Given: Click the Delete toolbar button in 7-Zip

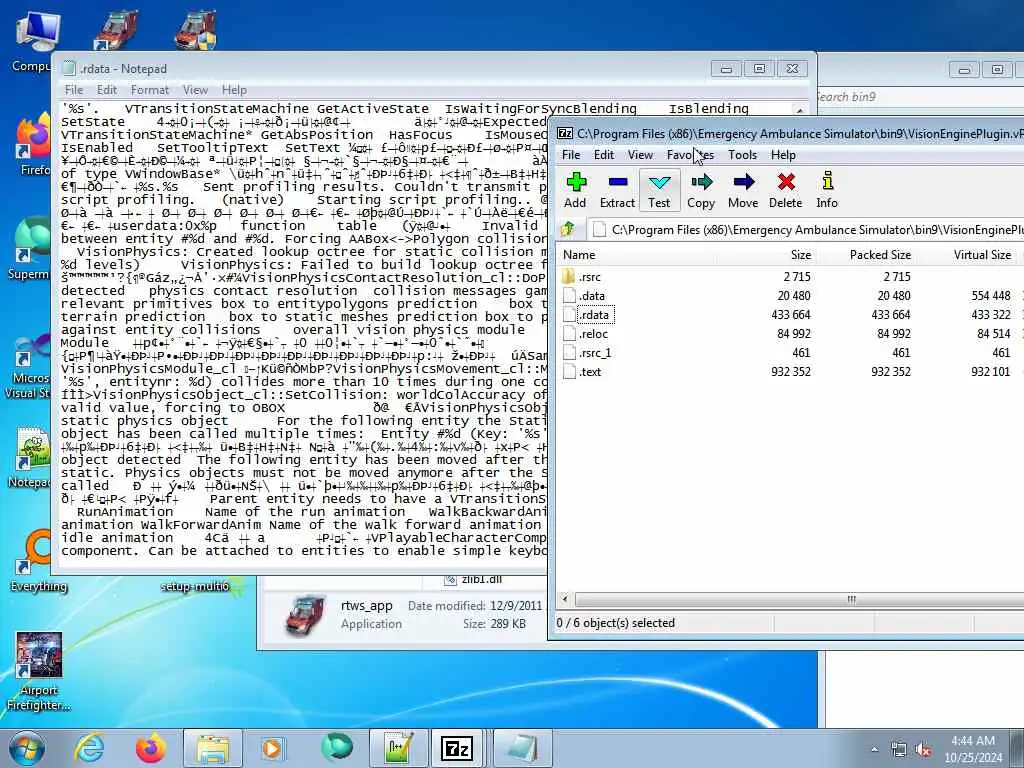Looking at the screenshot, I should click(786, 190).
